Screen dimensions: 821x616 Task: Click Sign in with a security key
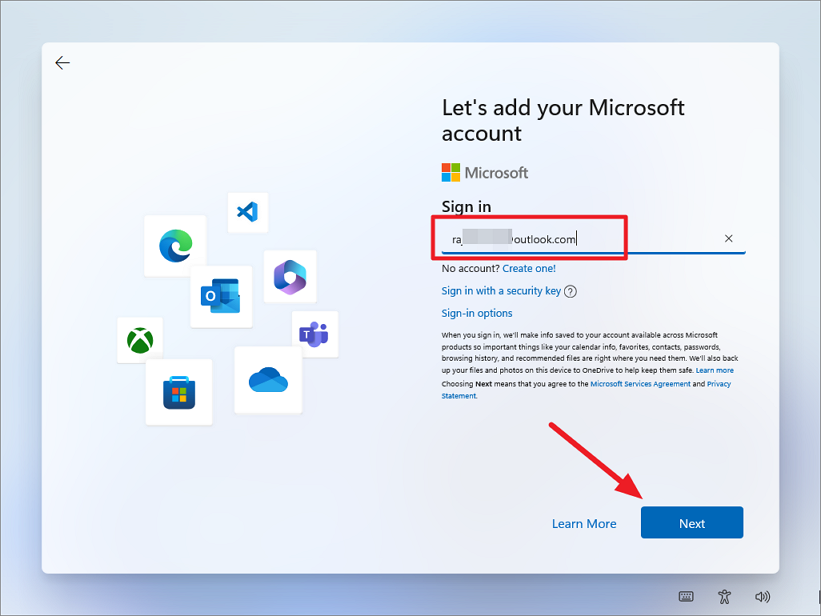click(501, 291)
